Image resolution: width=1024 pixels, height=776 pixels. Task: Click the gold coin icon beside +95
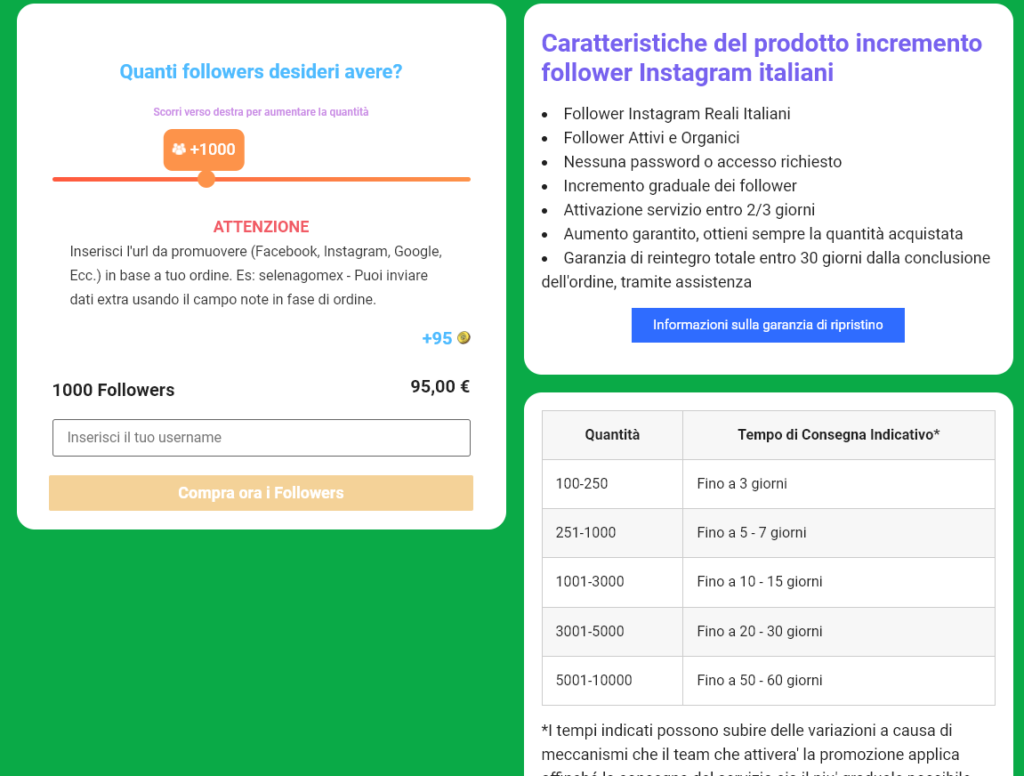click(464, 338)
